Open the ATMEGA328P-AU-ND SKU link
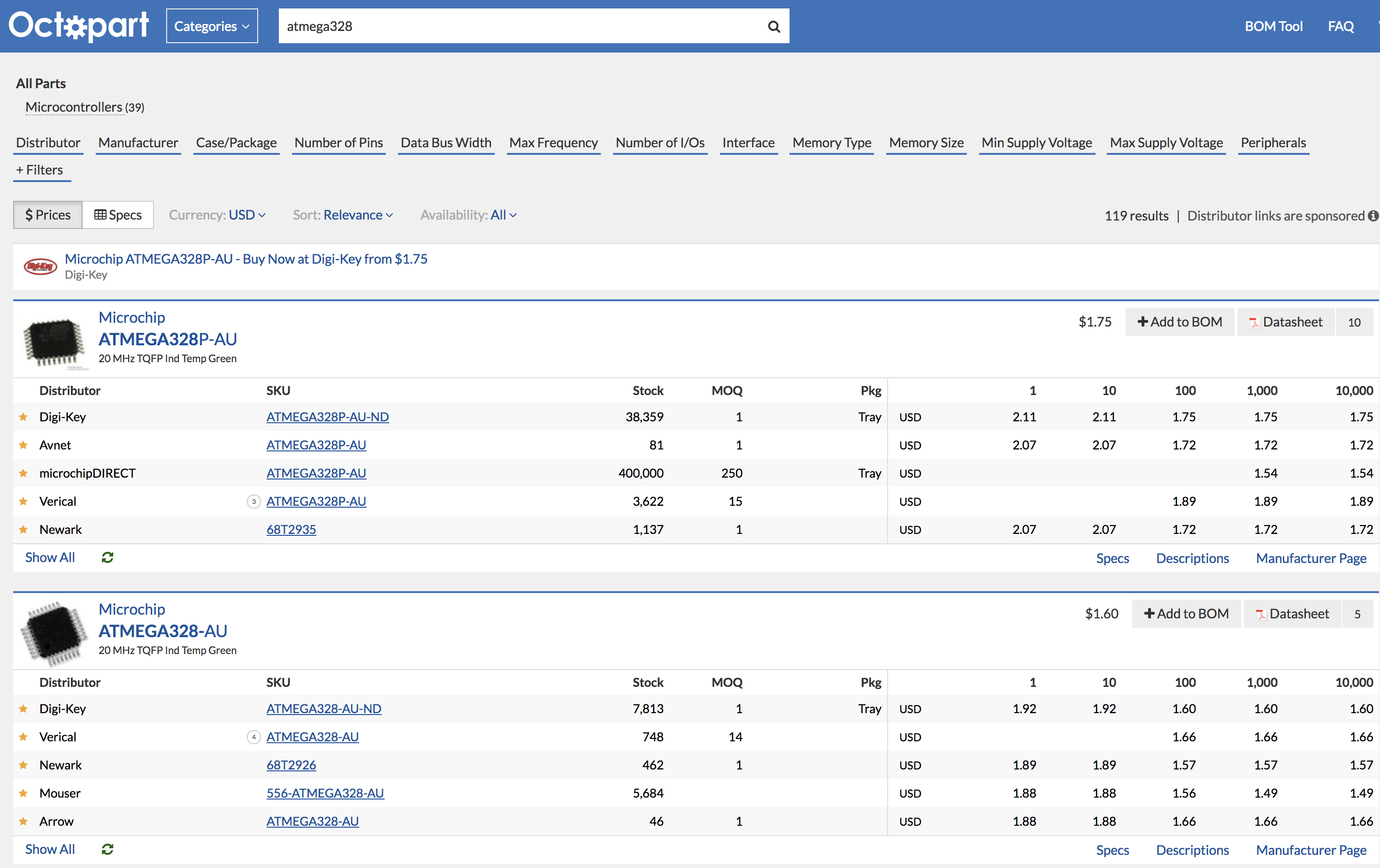The image size is (1380, 868). pos(327,417)
